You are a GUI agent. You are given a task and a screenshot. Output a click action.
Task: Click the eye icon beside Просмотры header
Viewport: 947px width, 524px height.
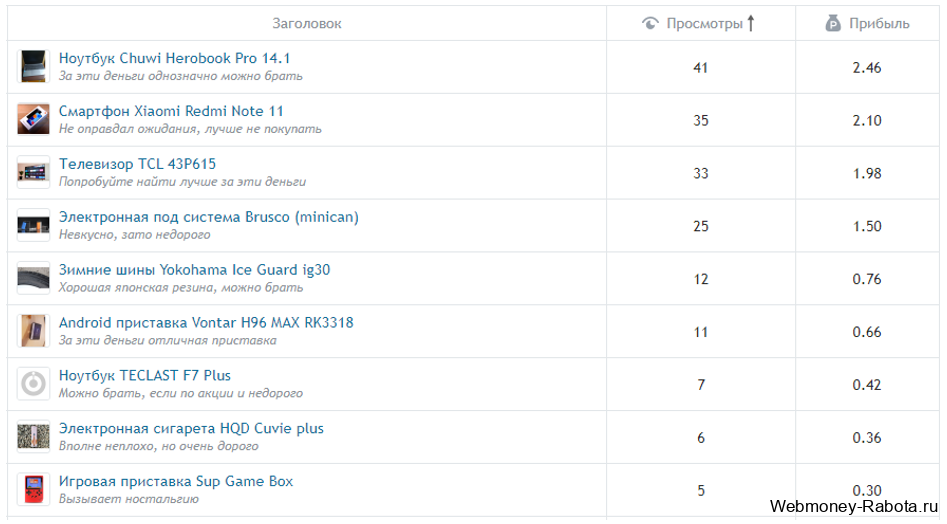click(650, 24)
